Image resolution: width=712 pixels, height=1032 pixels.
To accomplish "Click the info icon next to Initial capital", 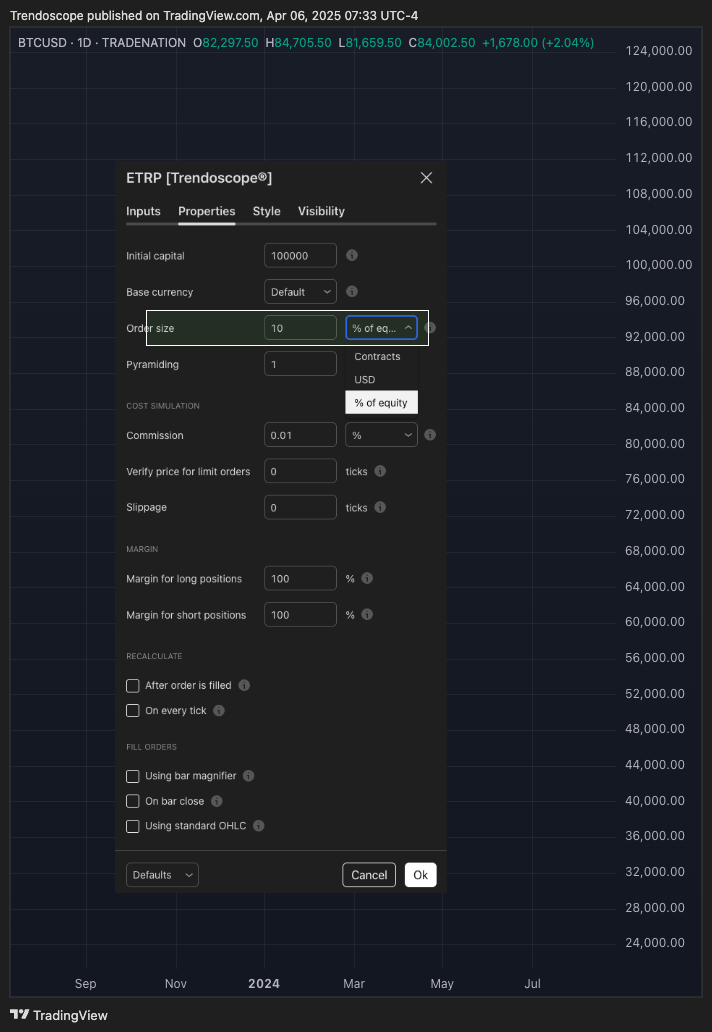I will (352, 255).
